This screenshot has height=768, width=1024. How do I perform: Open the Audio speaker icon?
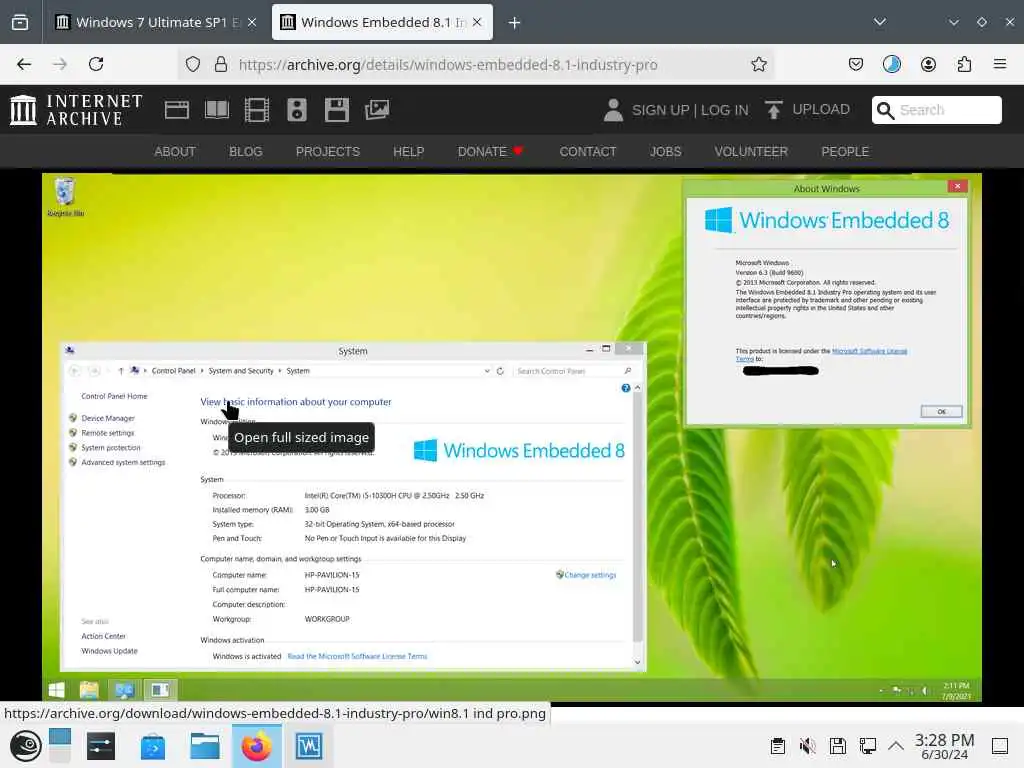pos(296,110)
